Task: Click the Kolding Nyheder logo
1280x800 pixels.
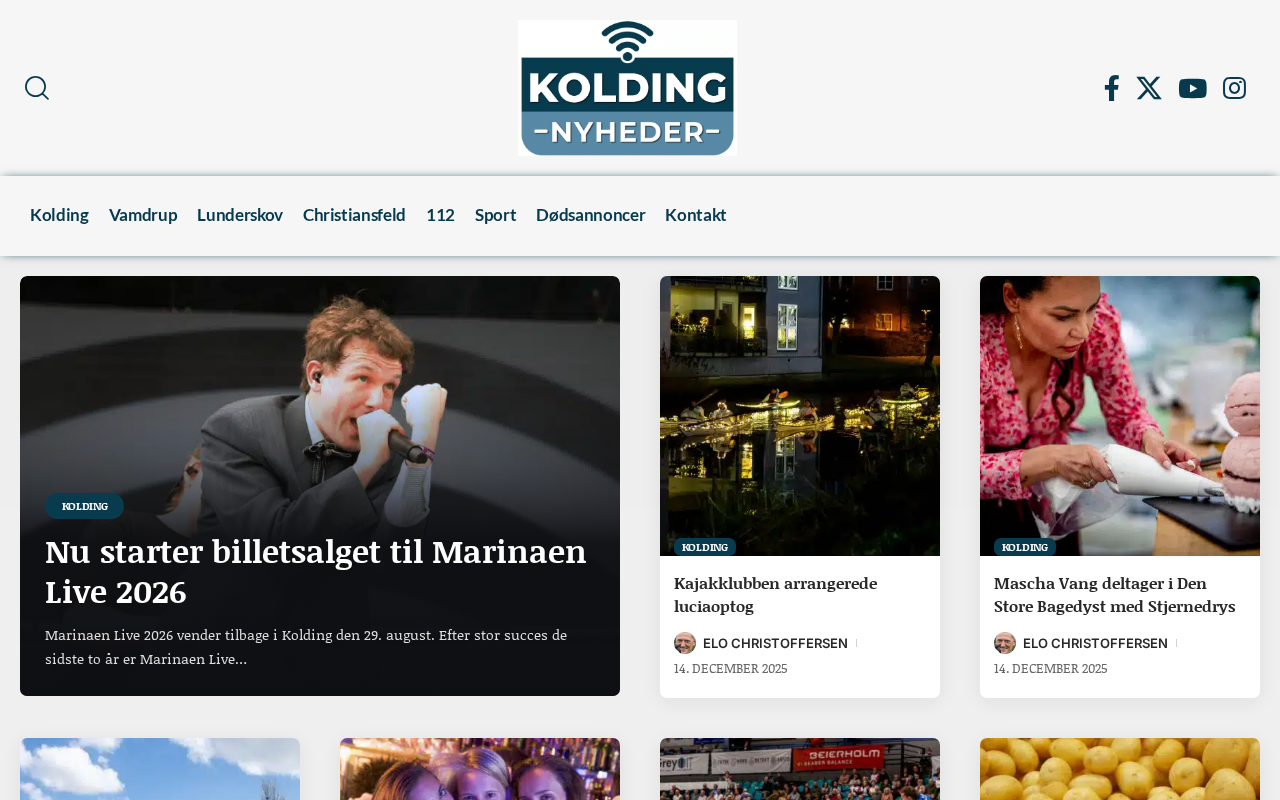Action: pos(627,88)
